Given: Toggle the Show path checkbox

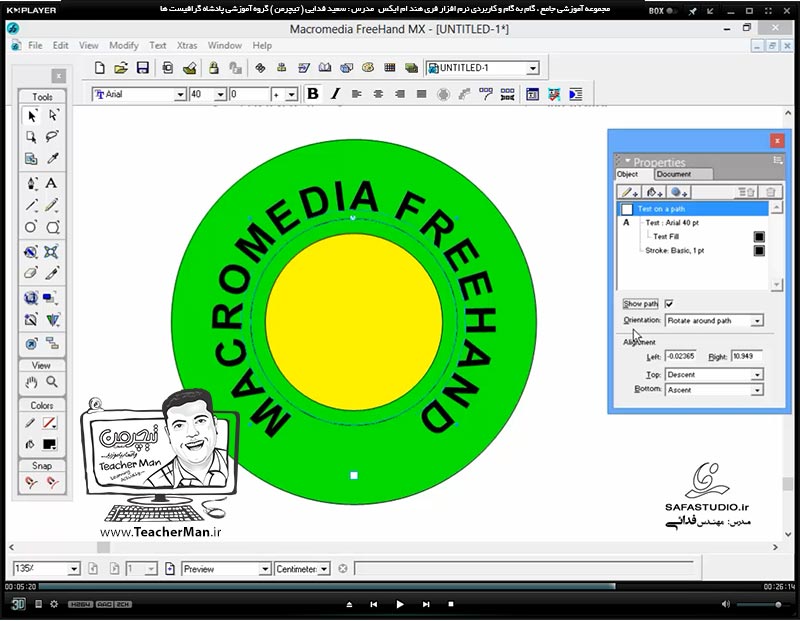Looking at the screenshot, I should pyautogui.click(x=669, y=304).
